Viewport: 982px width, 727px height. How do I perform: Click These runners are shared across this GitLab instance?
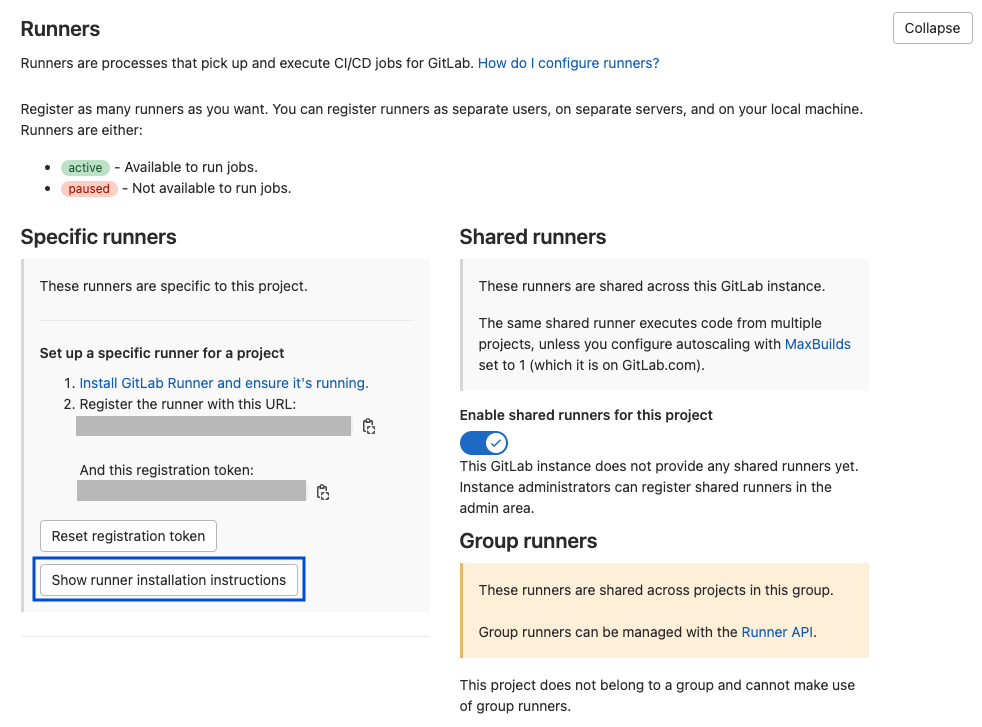point(652,286)
